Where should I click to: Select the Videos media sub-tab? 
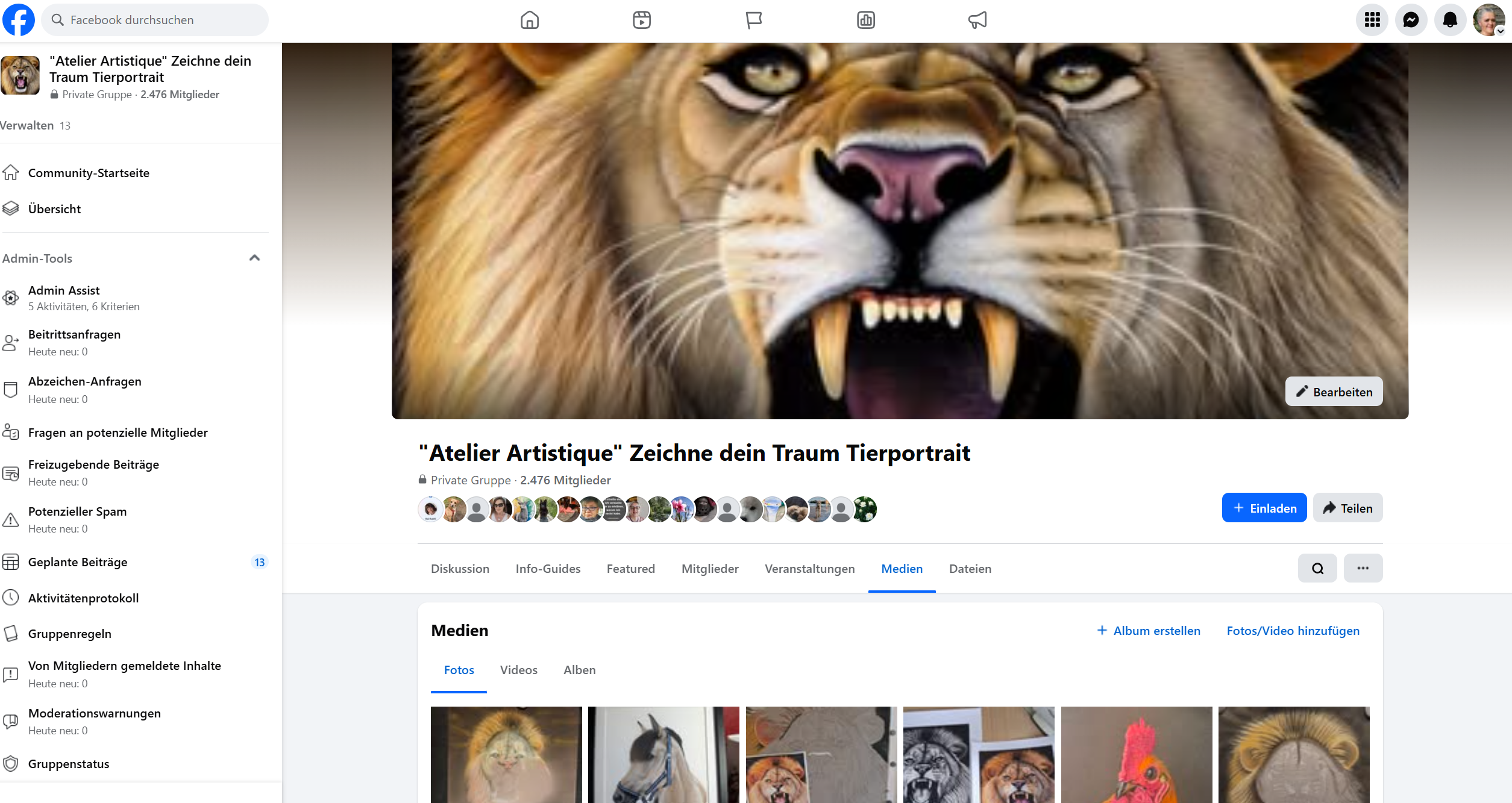[518, 670]
